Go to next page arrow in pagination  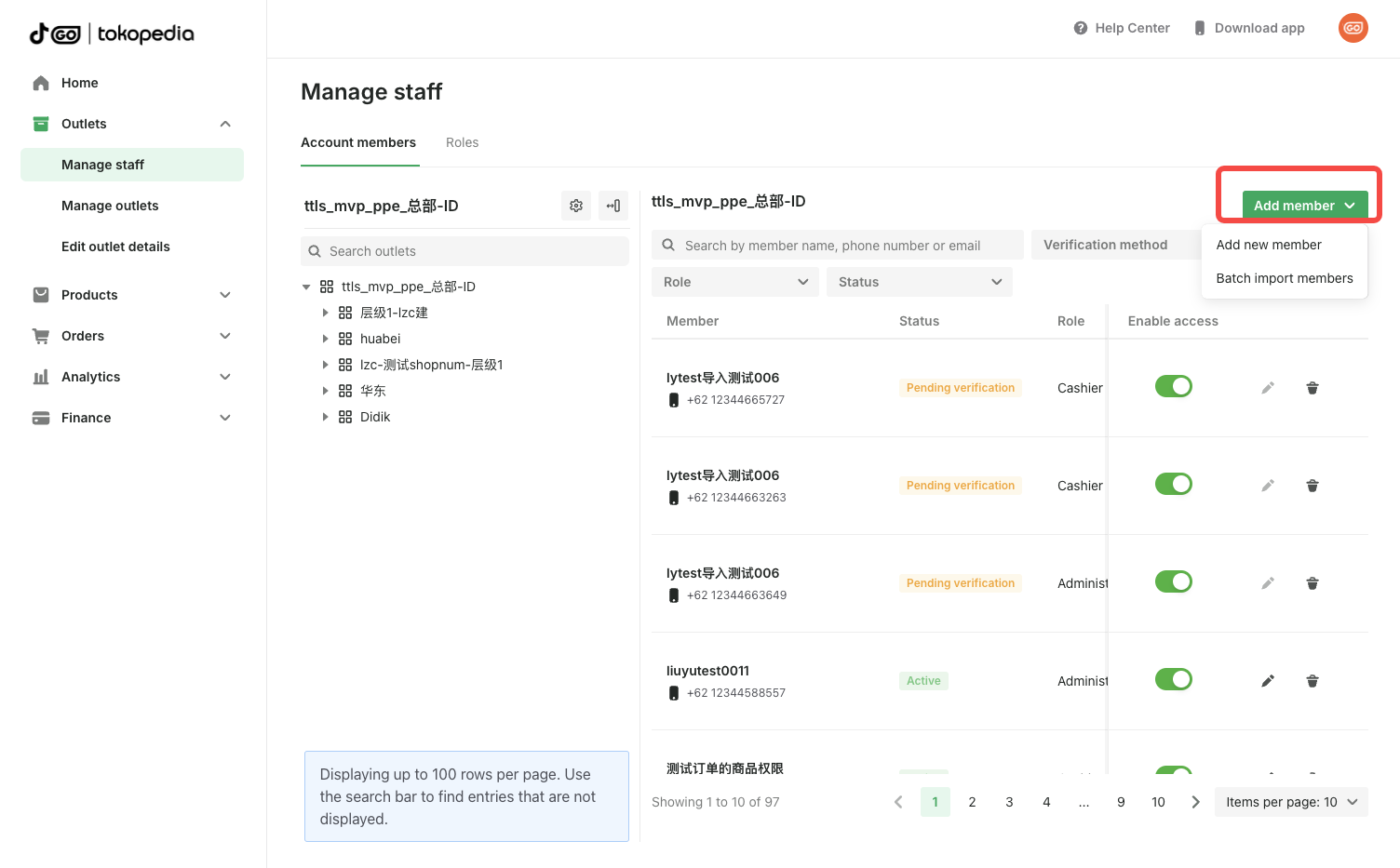(x=1195, y=802)
